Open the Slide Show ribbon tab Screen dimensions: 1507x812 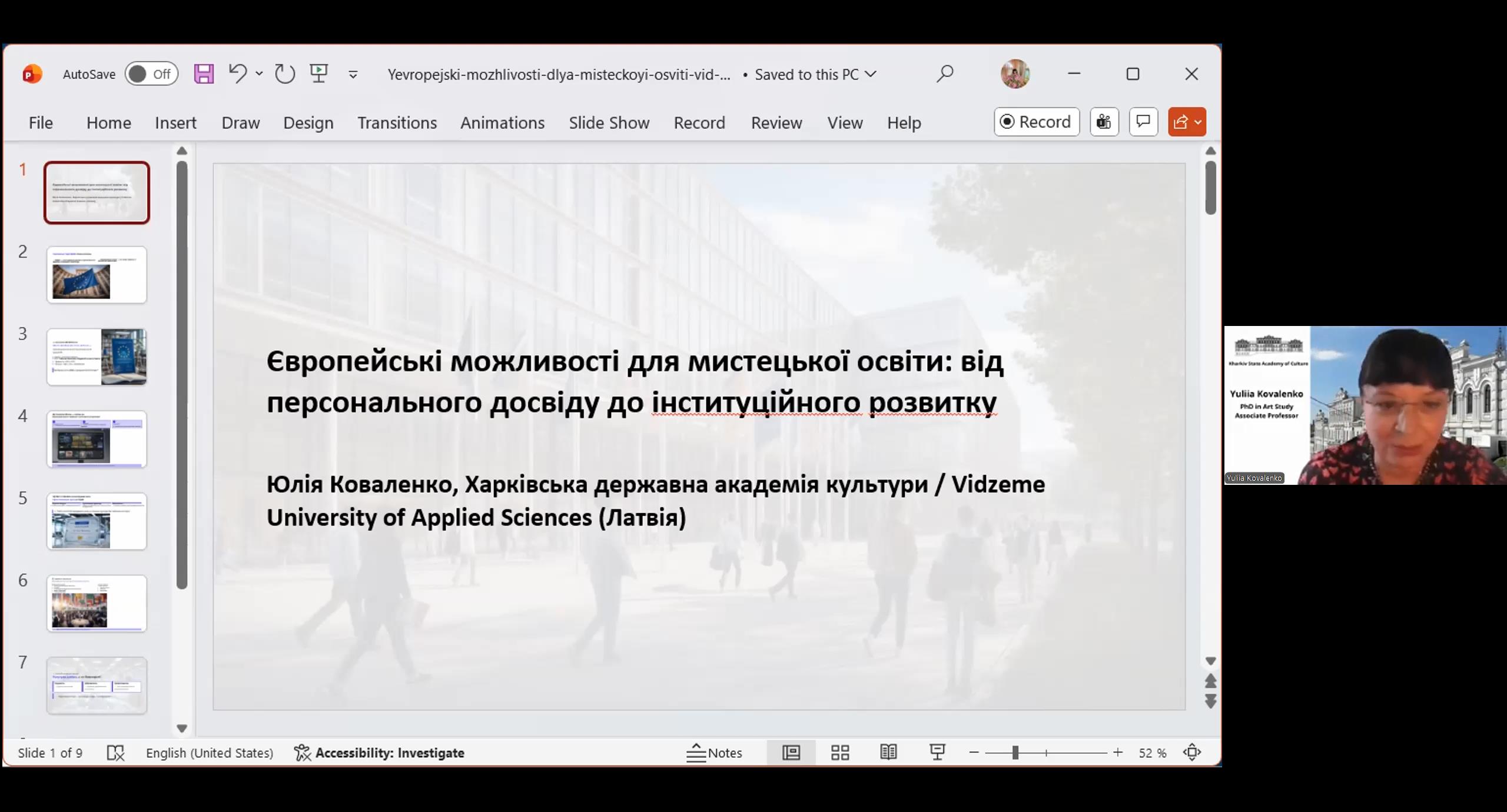(x=609, y=122)
